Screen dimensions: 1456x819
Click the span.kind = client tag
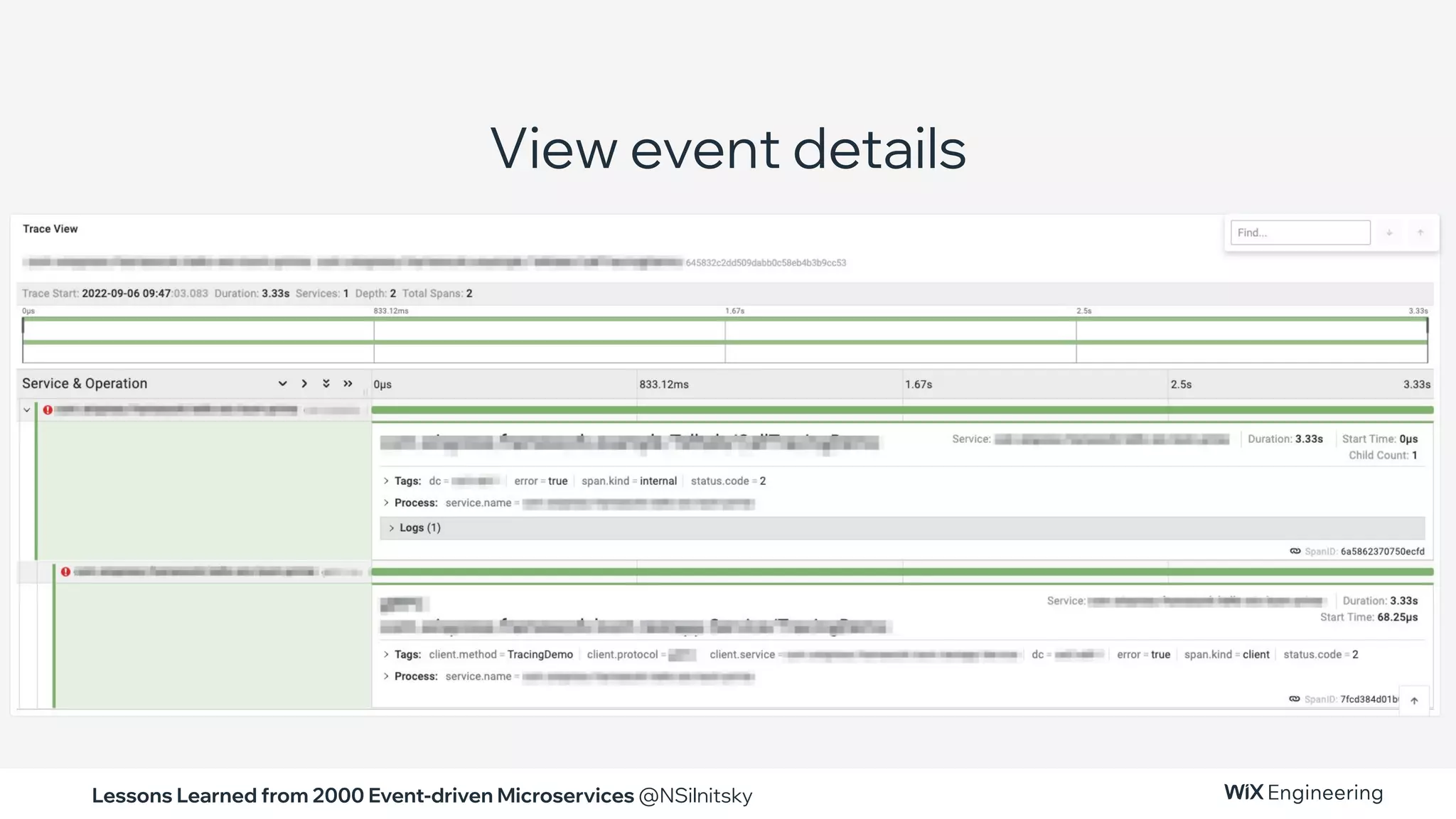[x=1226, y=654]
